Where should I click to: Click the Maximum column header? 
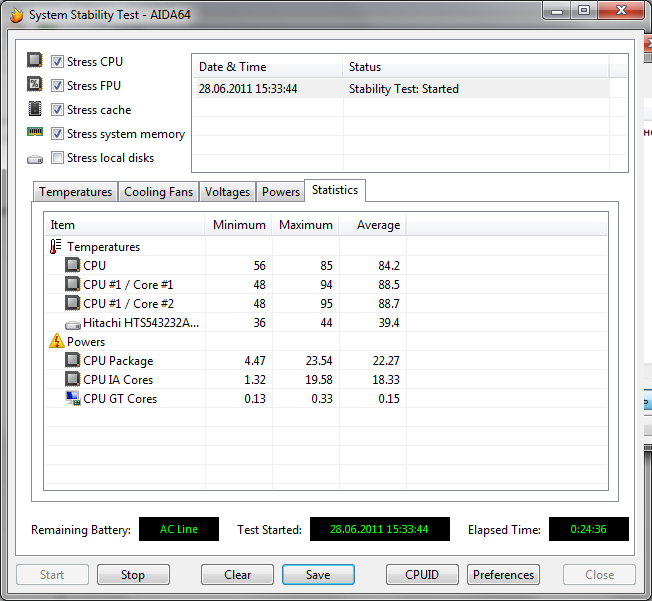coord(305,225)
